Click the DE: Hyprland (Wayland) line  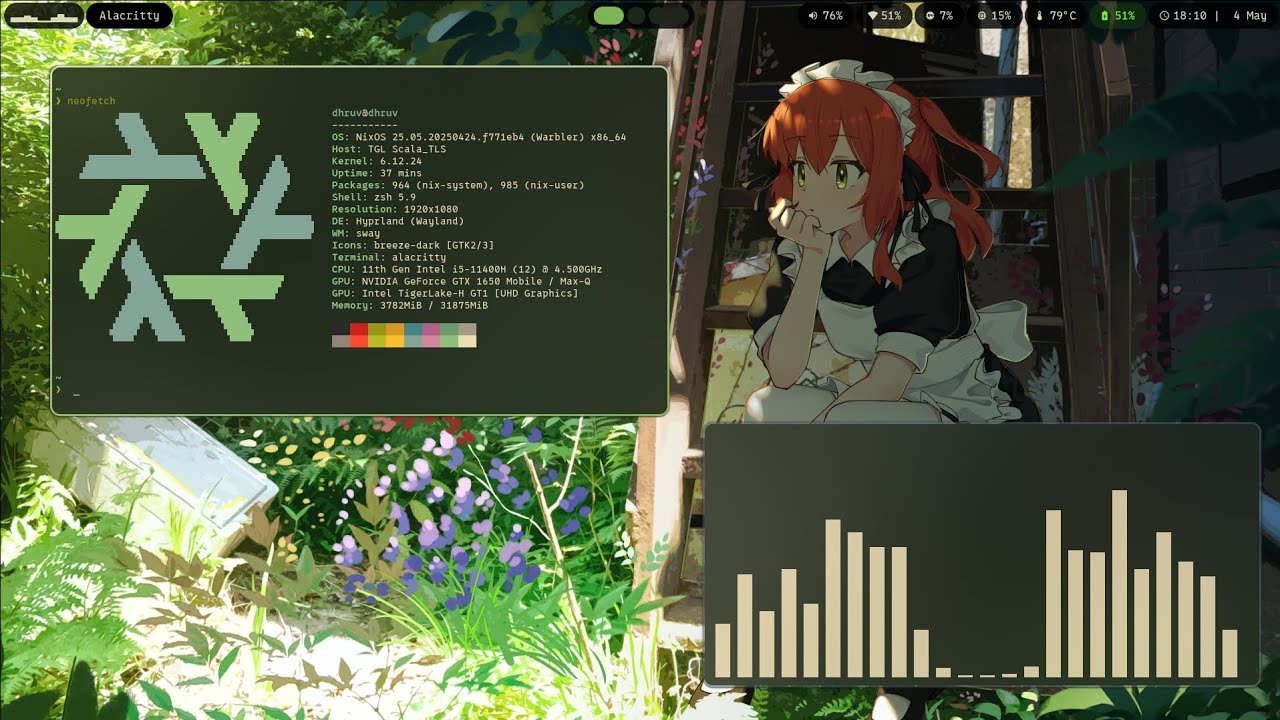398,221
